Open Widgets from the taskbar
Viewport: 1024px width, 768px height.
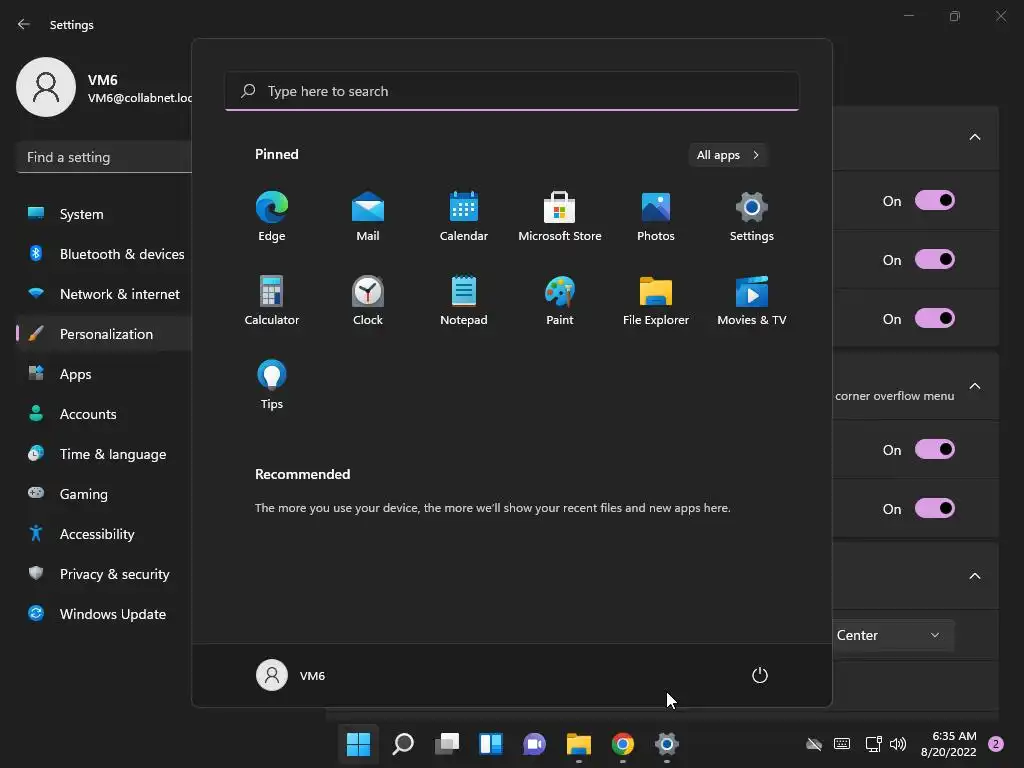point(490,744)
